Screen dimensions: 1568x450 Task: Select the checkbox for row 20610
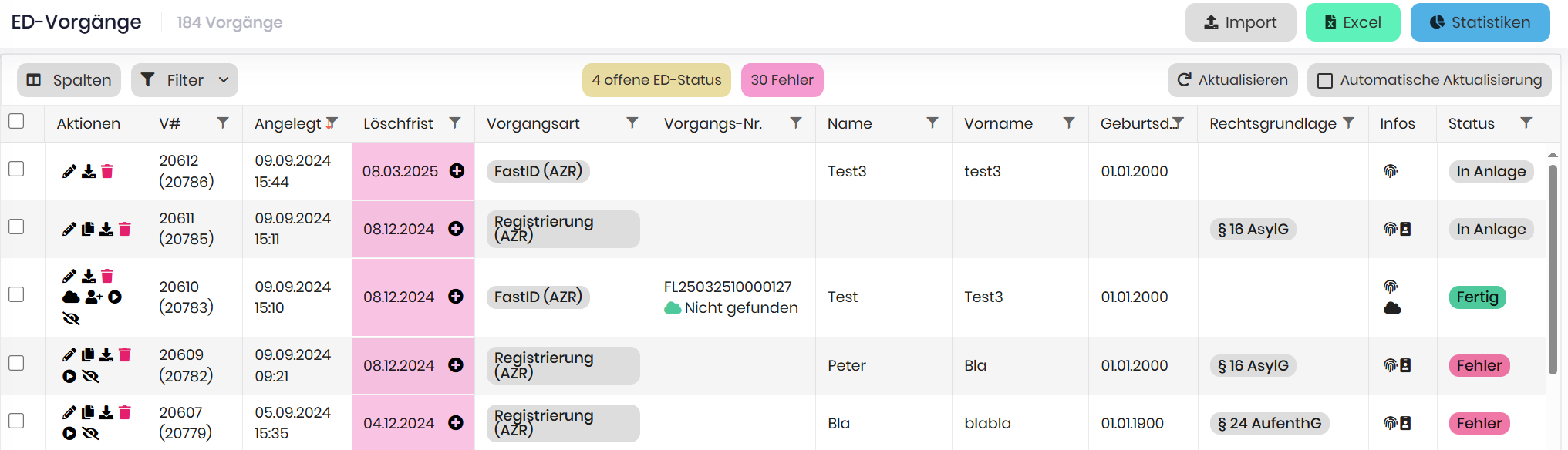point(16,294)
